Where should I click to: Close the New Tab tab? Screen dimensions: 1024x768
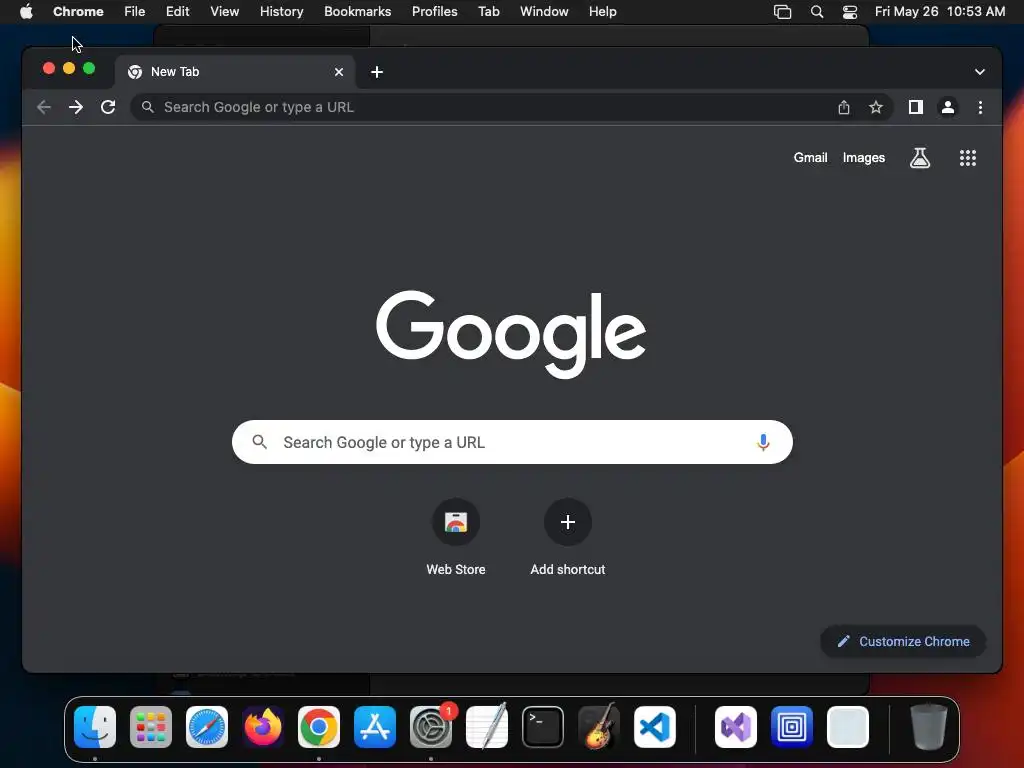pos(338,72)
